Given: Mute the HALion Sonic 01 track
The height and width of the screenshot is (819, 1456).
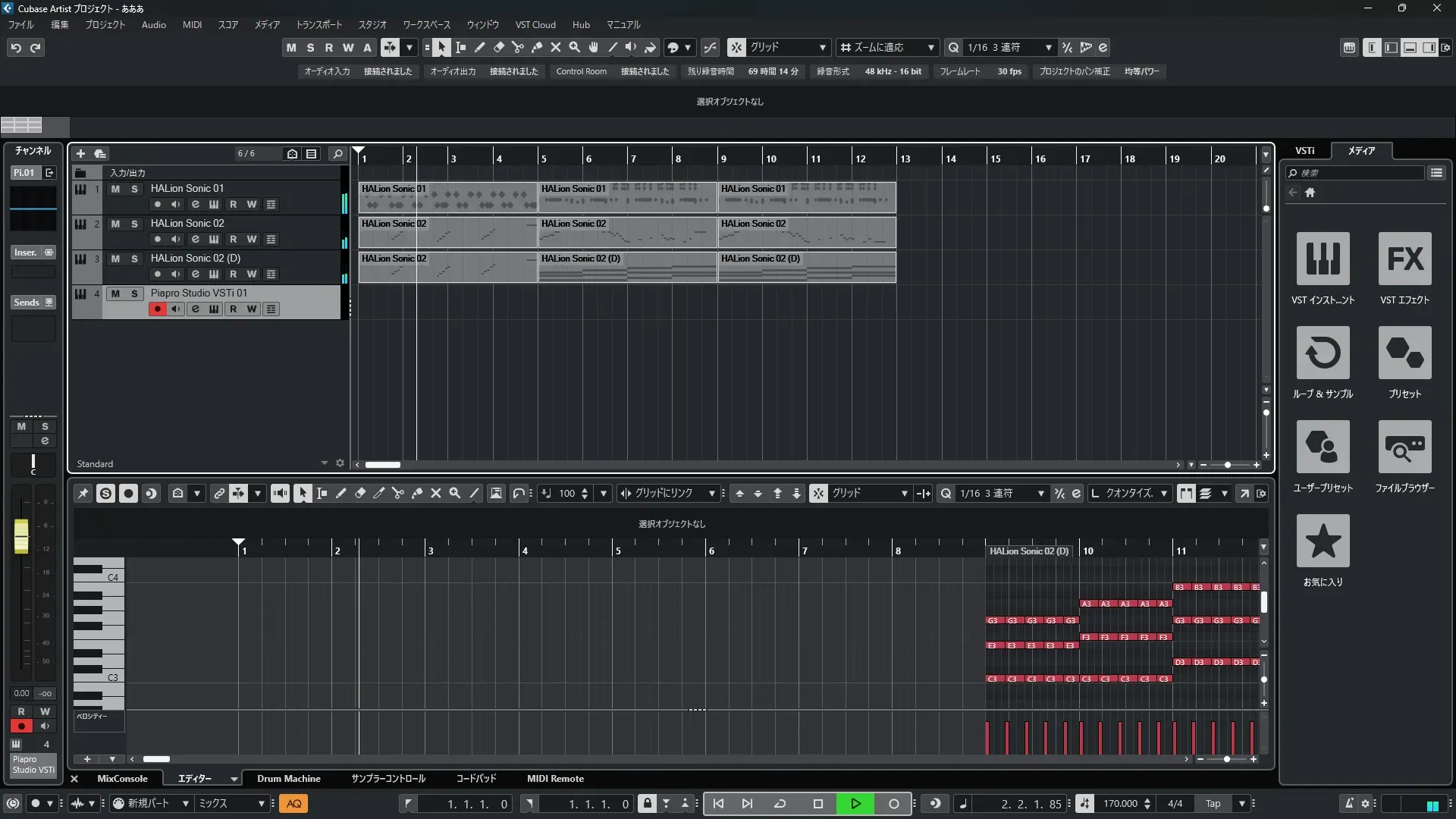Looking at the screenshot, I should tap(115, 189).
